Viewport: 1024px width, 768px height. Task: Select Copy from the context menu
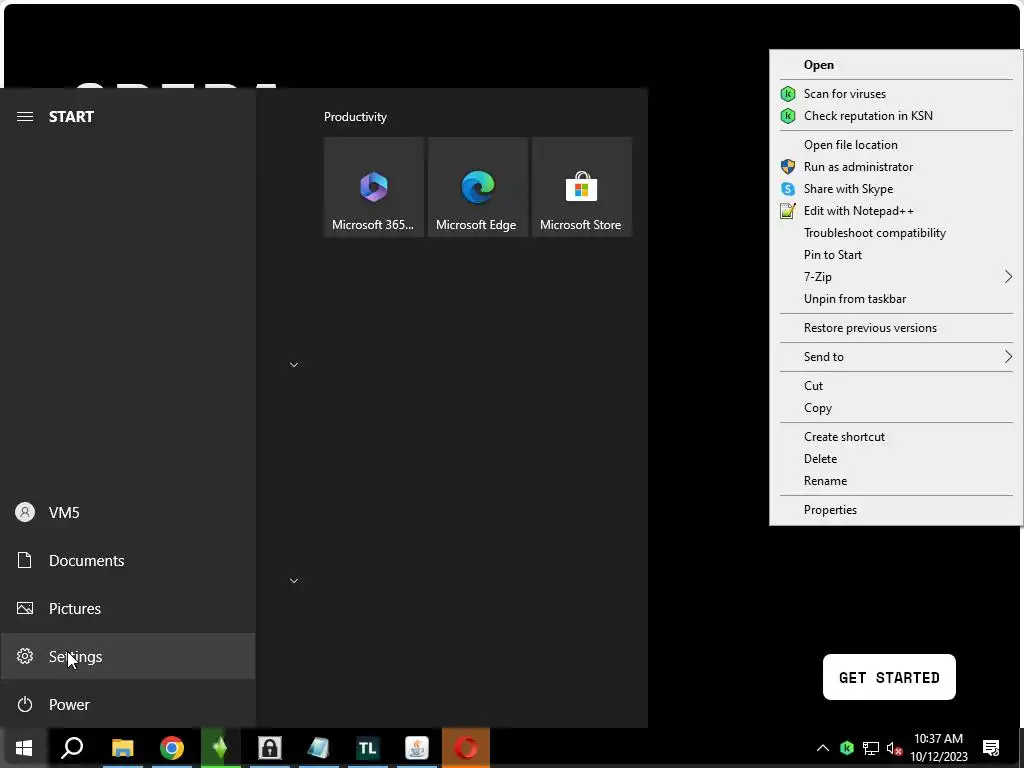click(x=896, y=408)
